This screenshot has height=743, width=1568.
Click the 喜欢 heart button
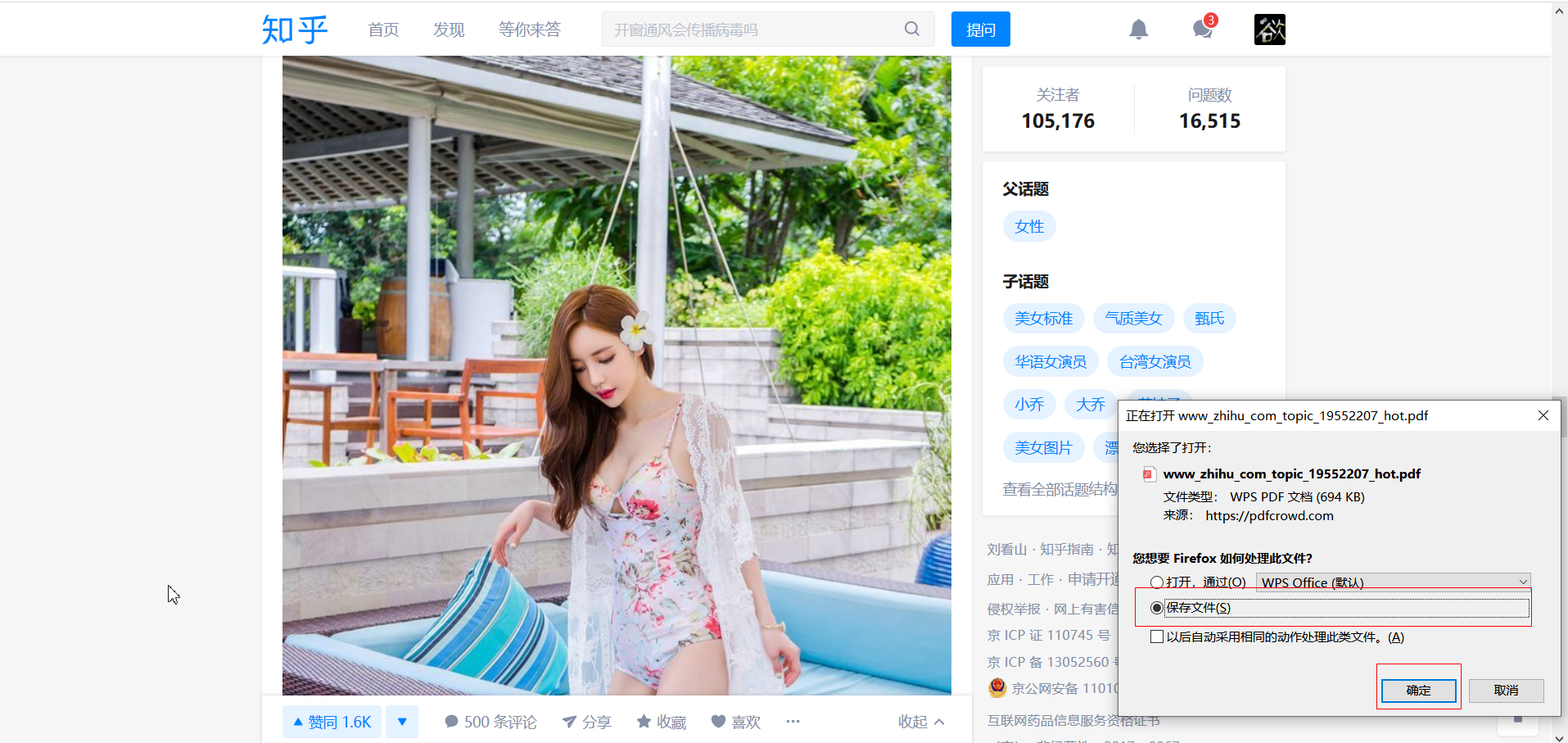tap(736, 722)
